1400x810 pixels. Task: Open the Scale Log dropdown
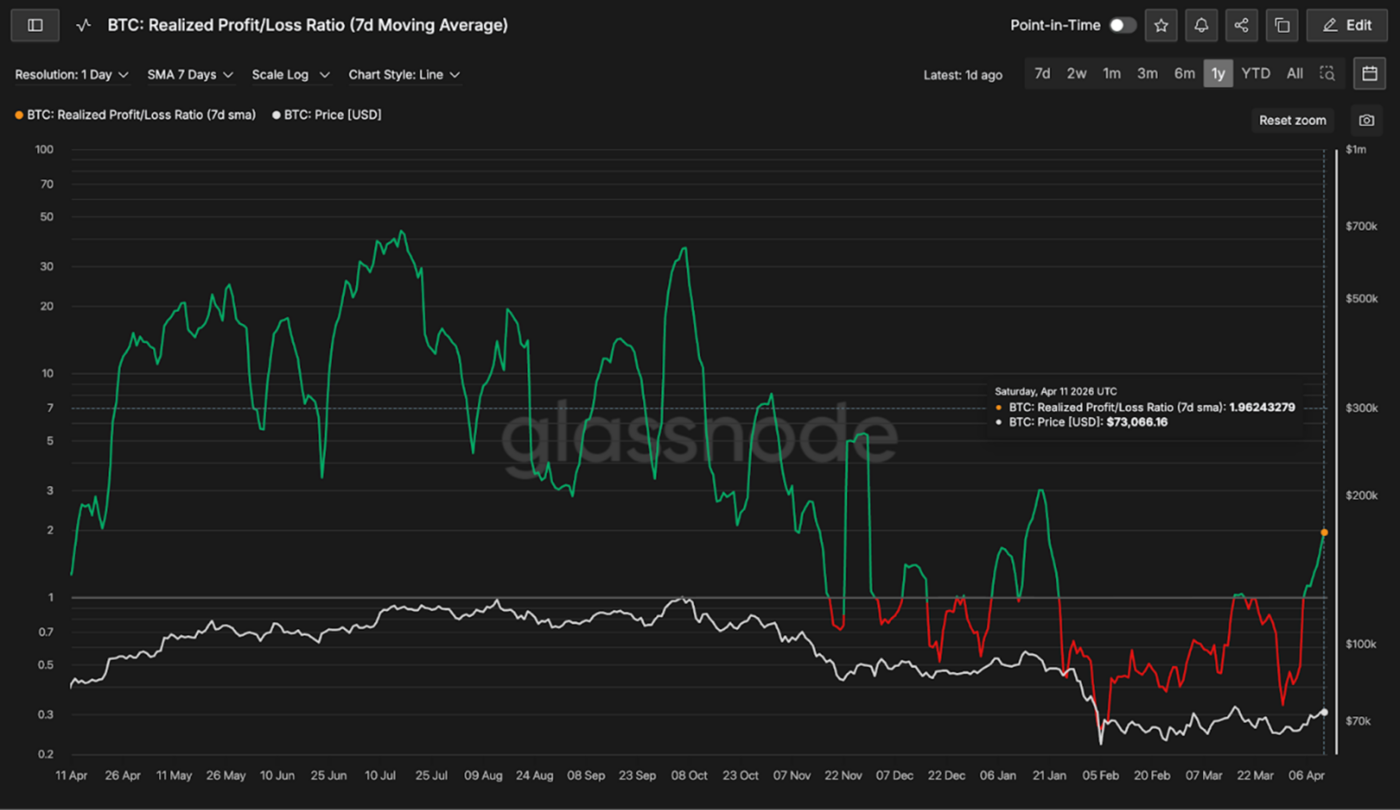pos(290,75)
